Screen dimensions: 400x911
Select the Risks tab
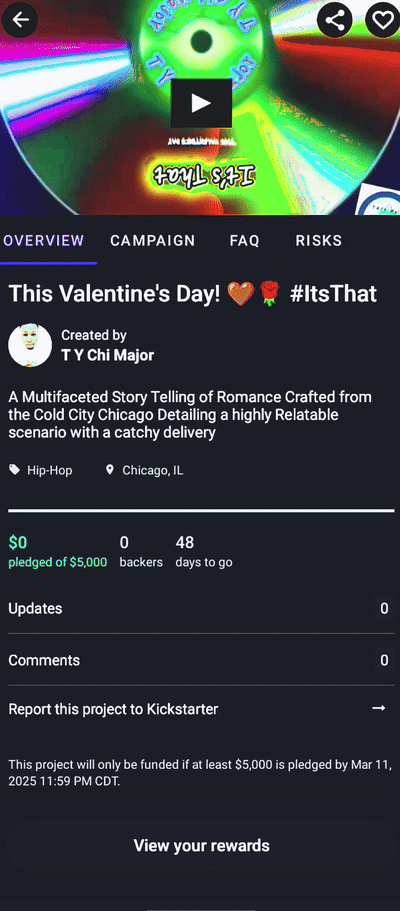319,241
